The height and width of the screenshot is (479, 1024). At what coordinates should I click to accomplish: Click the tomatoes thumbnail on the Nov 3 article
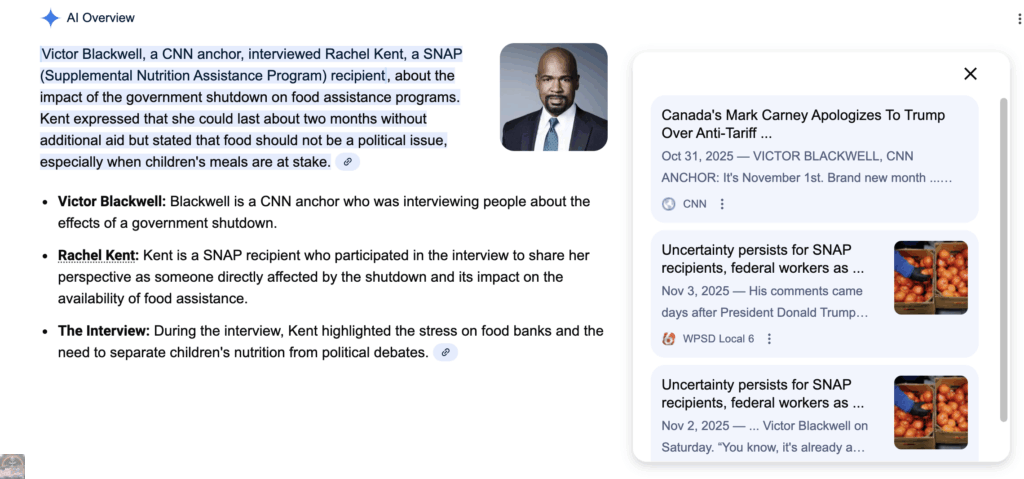click(x=930, y=277)
